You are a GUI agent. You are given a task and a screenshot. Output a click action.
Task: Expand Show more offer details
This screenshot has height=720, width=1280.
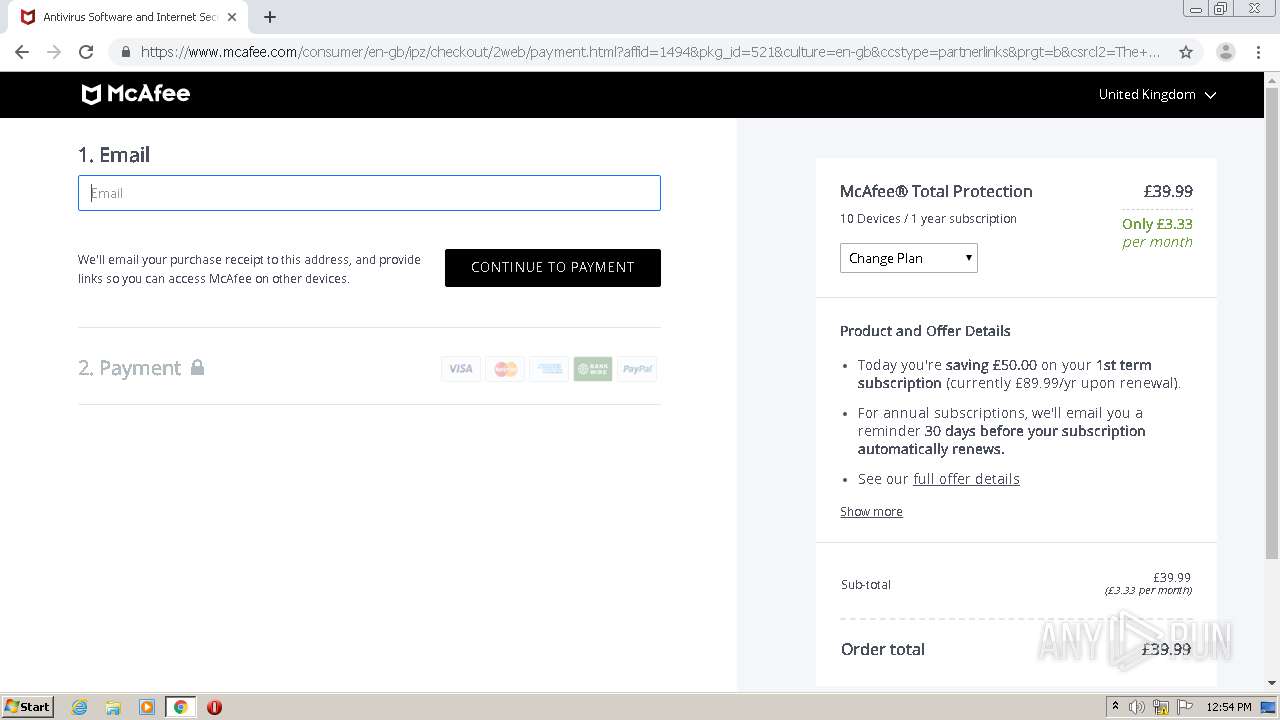[x=871, y=512]
